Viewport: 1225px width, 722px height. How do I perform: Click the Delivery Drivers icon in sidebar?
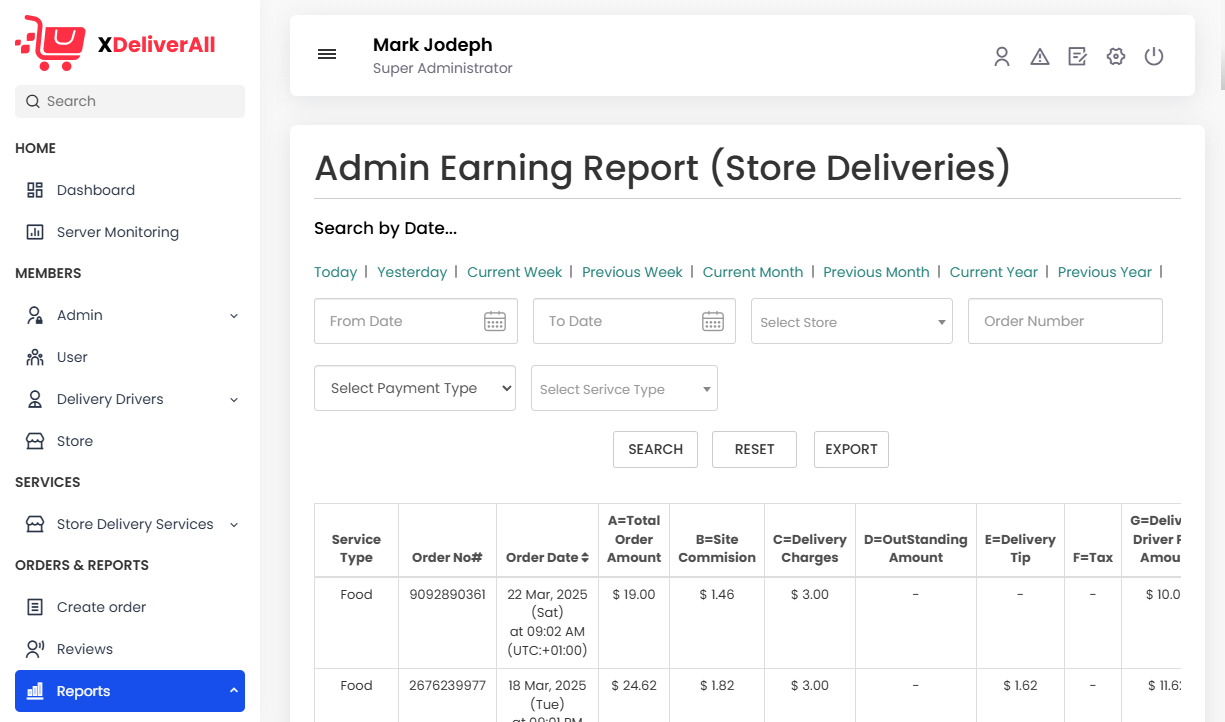pos(35,399)
